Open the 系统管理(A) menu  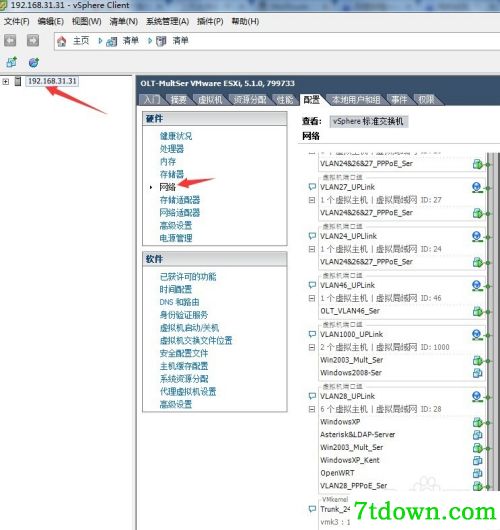(x=167, y=22)
